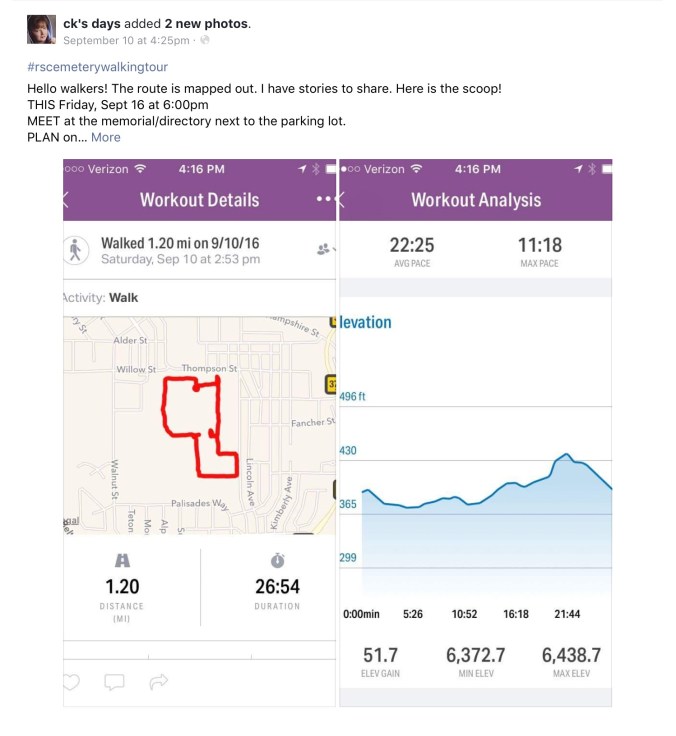Tap the road icon above Distance
The image size is (676, 736).
[x=123, y=560]
